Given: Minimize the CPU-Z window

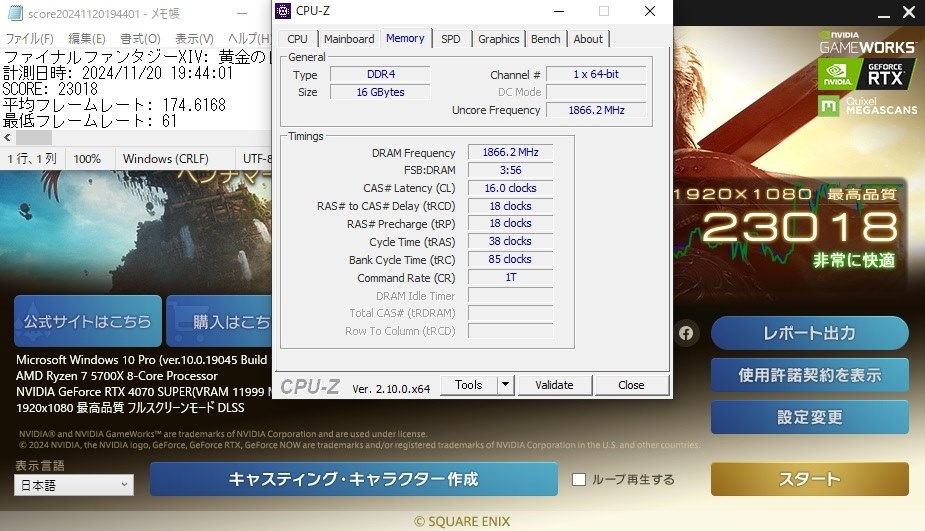Looking at the screenshot, I should pyautogui.click(x=559, y=11).
